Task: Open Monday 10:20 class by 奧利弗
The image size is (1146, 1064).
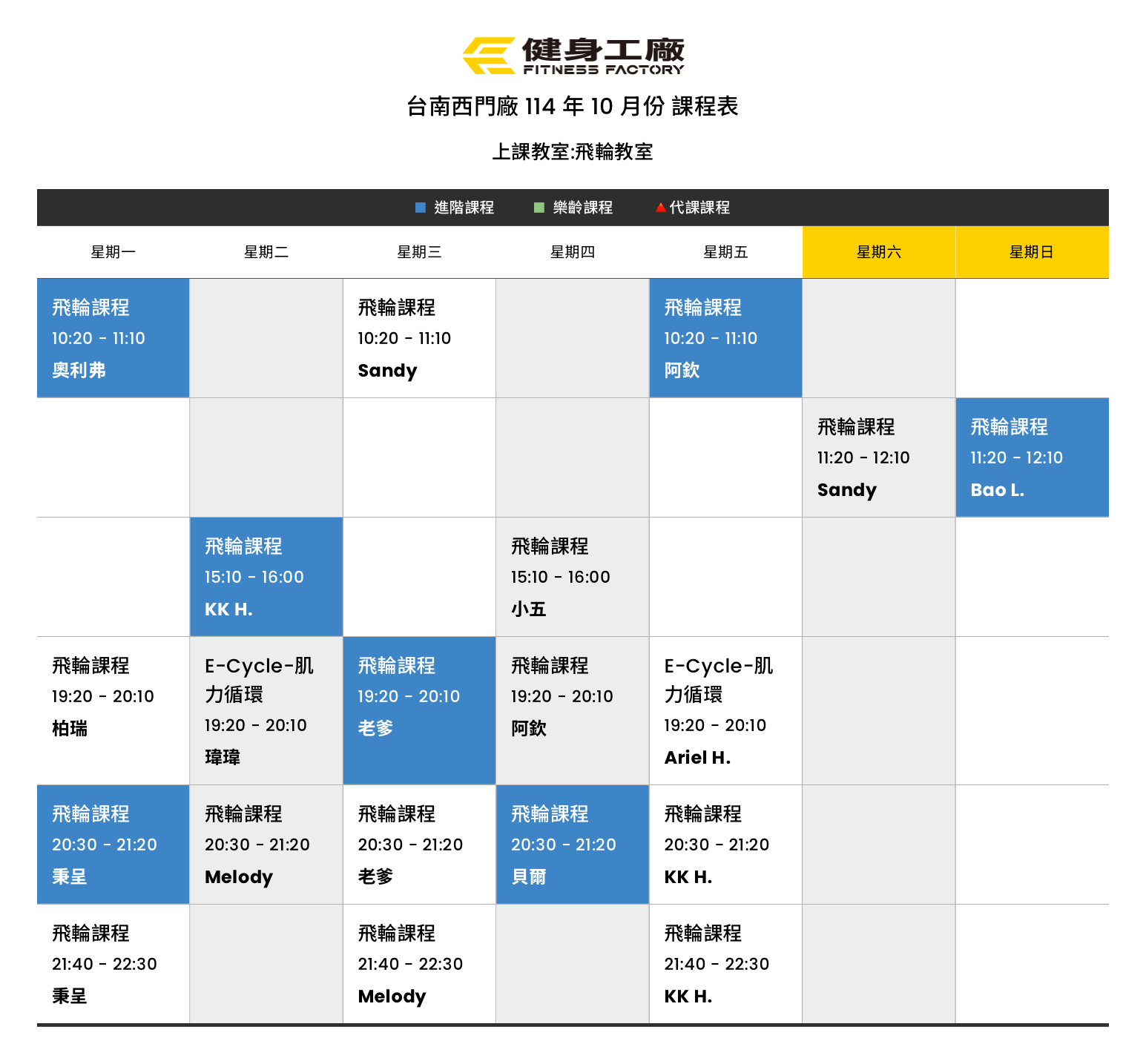Action: 113,338
